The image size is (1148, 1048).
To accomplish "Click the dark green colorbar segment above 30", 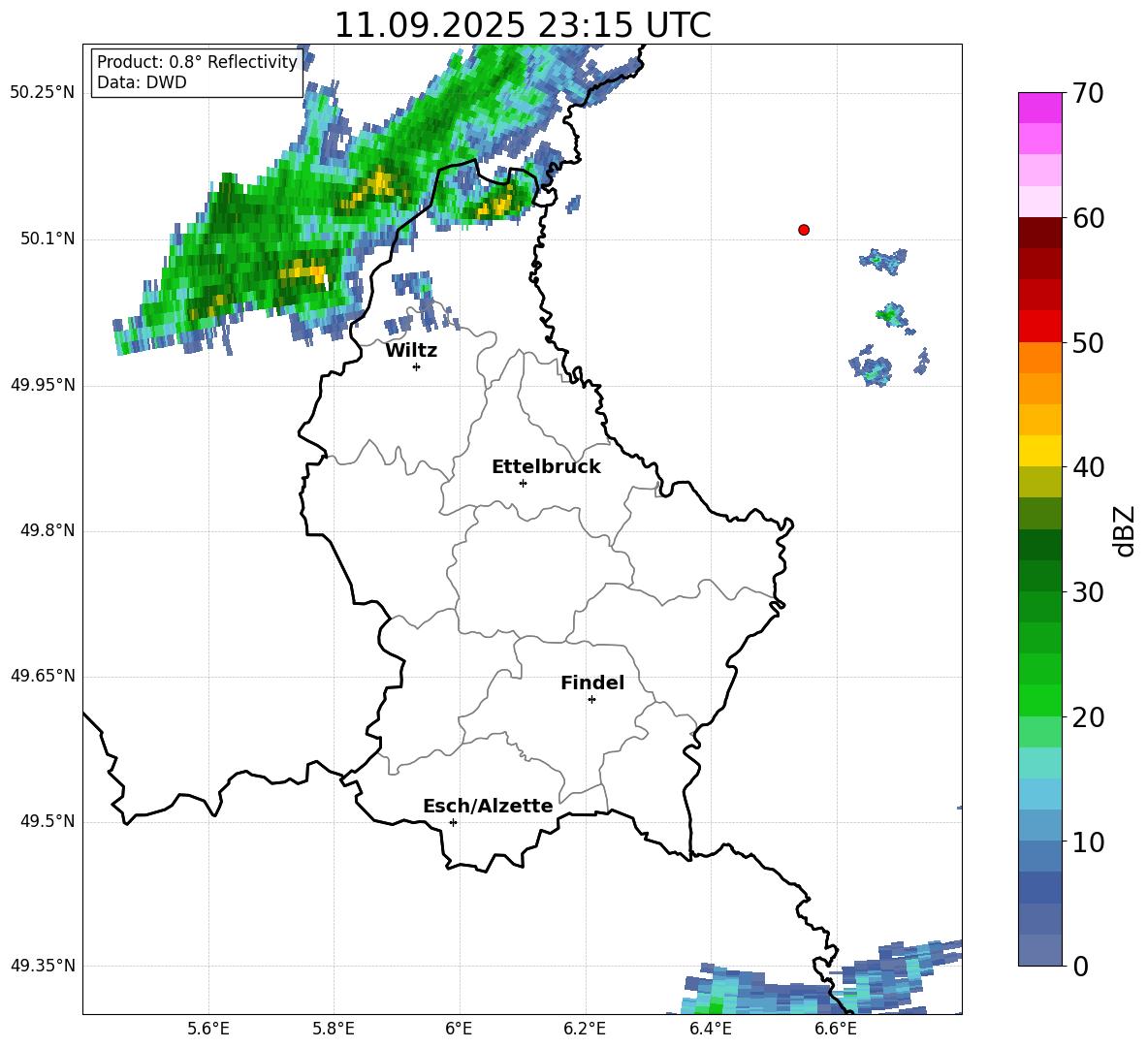I will (x=1039, y=576).
